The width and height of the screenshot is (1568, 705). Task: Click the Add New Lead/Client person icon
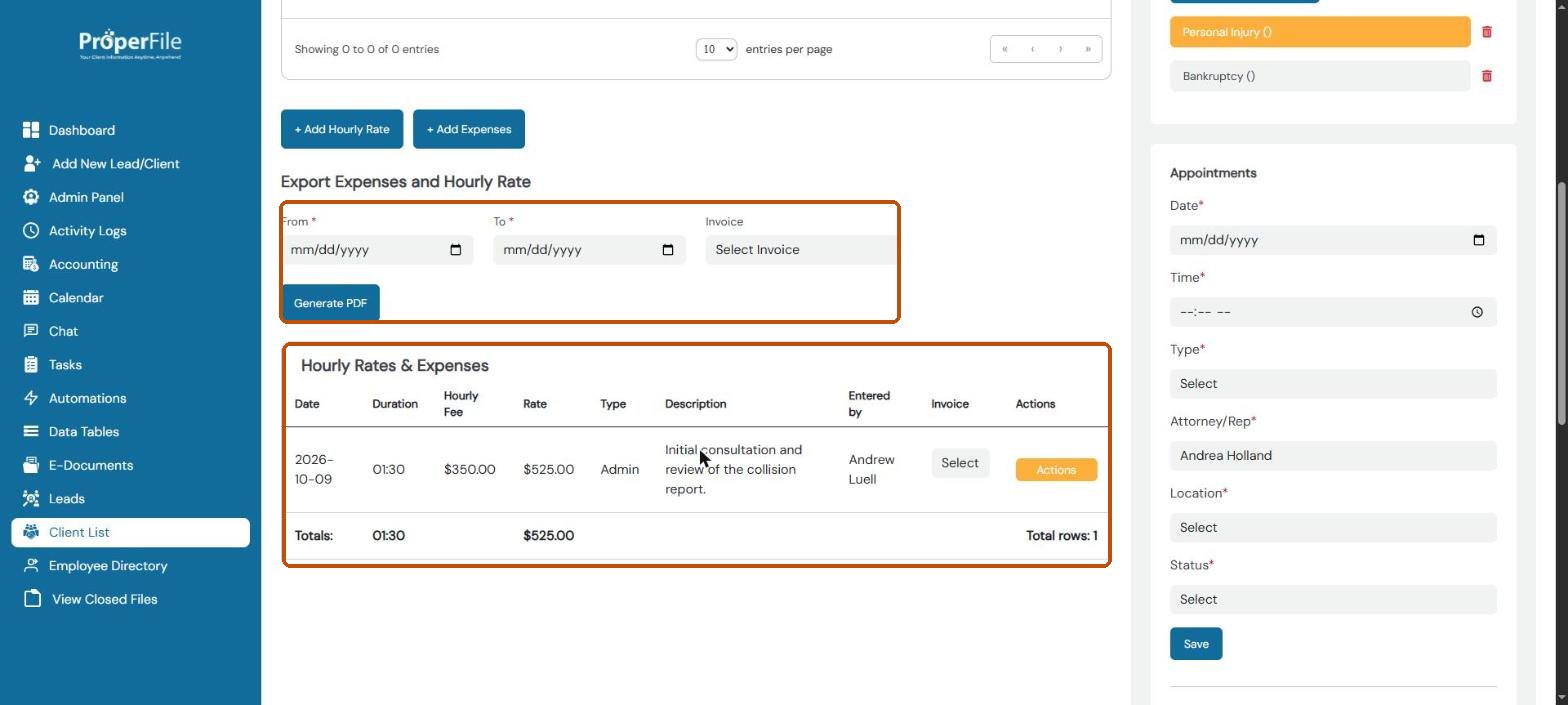[32, 163]
